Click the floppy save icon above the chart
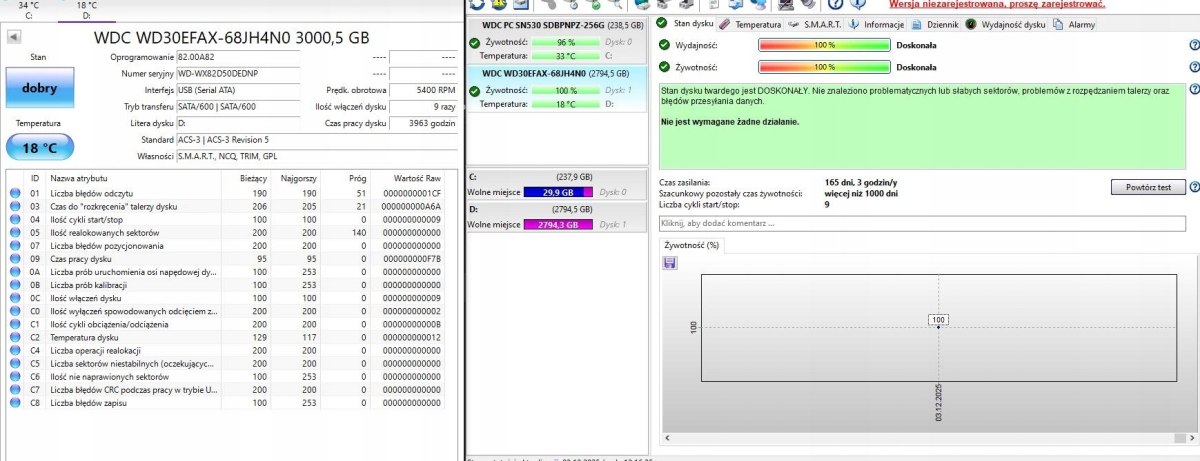Screen dimensions: 1200x461 click(669, 262)
